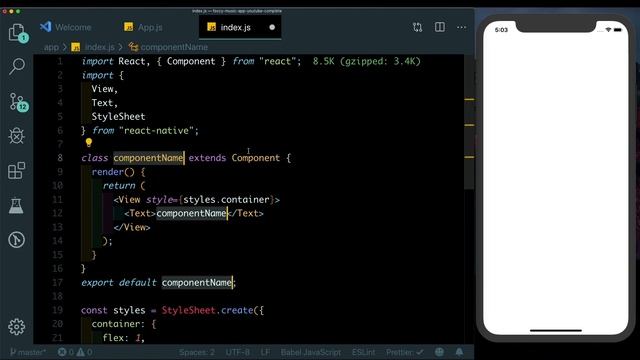Click index.js in the breadcrumb

coord(93,47)
